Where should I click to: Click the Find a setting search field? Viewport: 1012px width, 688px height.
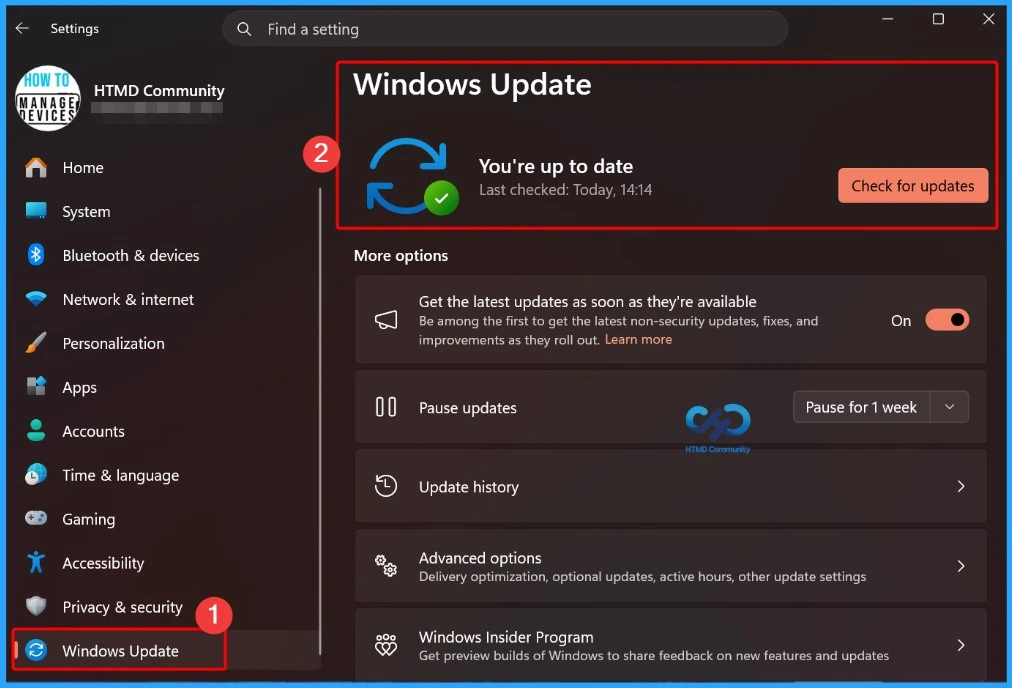pos(505,29)
